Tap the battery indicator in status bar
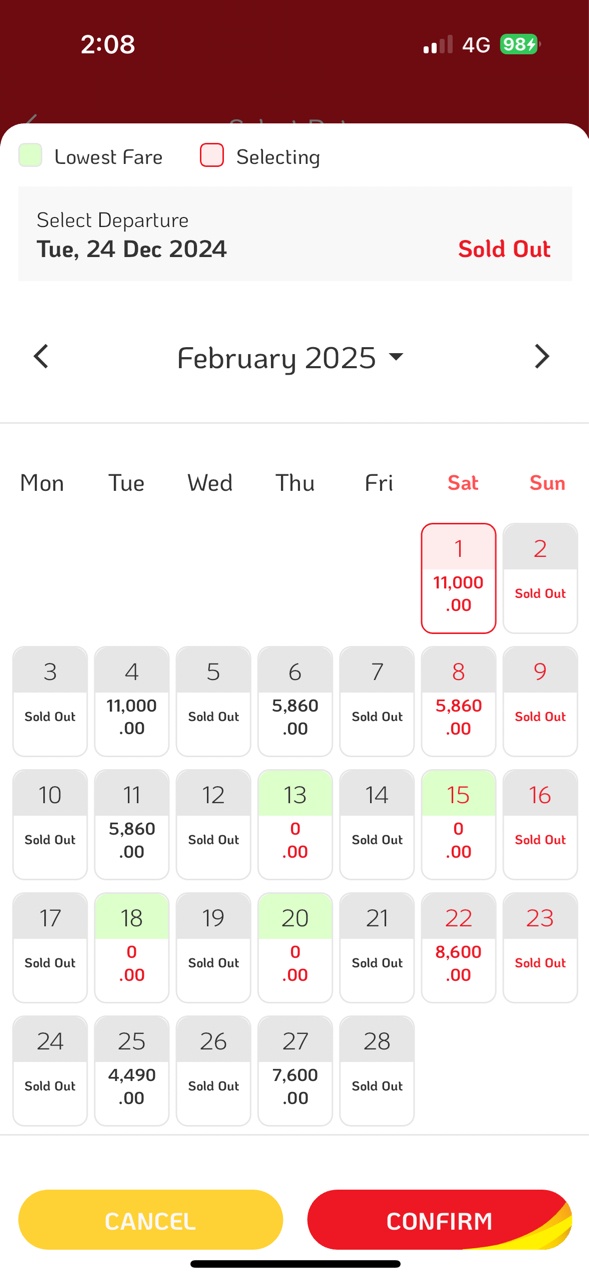Viewport: 589px width, 1280px height. pyautogui.click(x=520, y=44)
